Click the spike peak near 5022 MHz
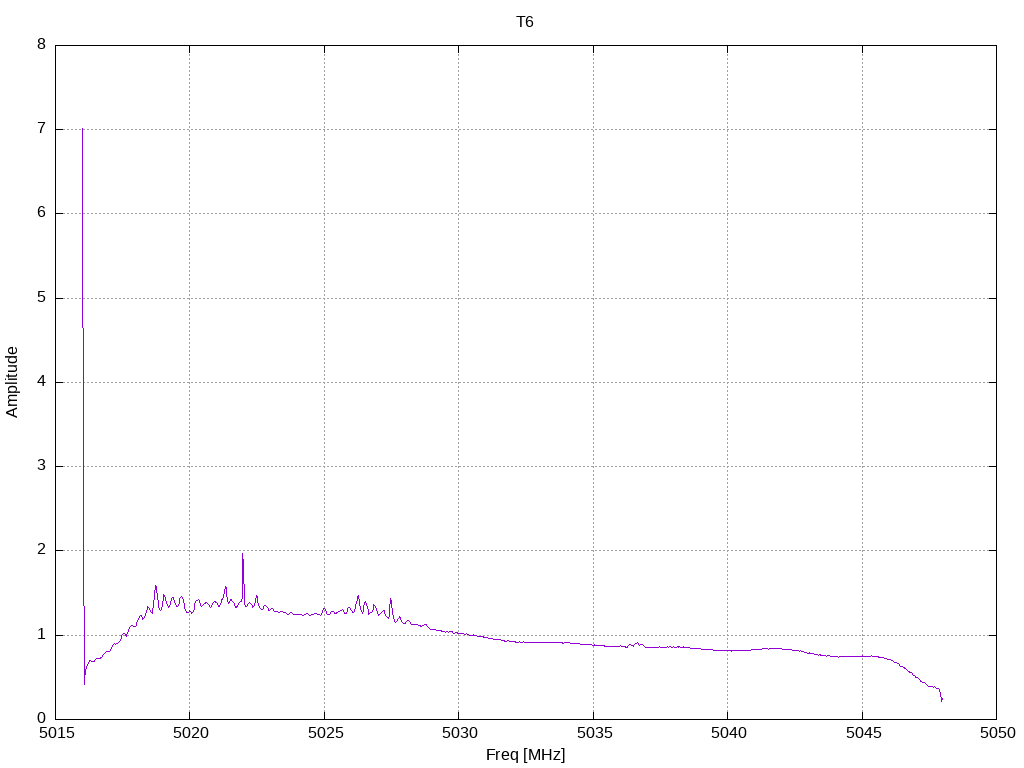This screenshot has width=1024, height=768. click(242, 554)
